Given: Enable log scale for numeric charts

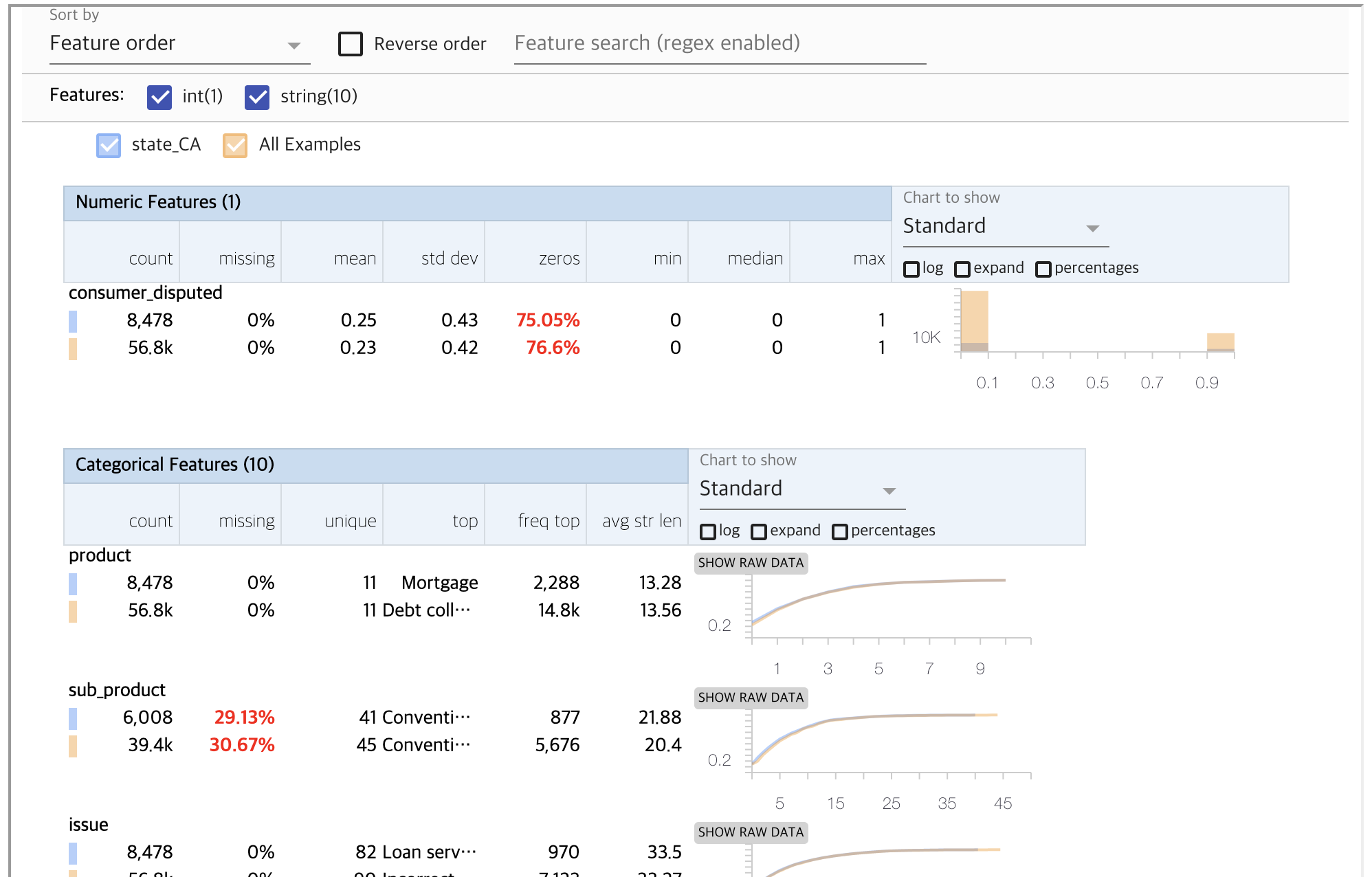Looking at the screenshot, I should [x=911, y=269].
